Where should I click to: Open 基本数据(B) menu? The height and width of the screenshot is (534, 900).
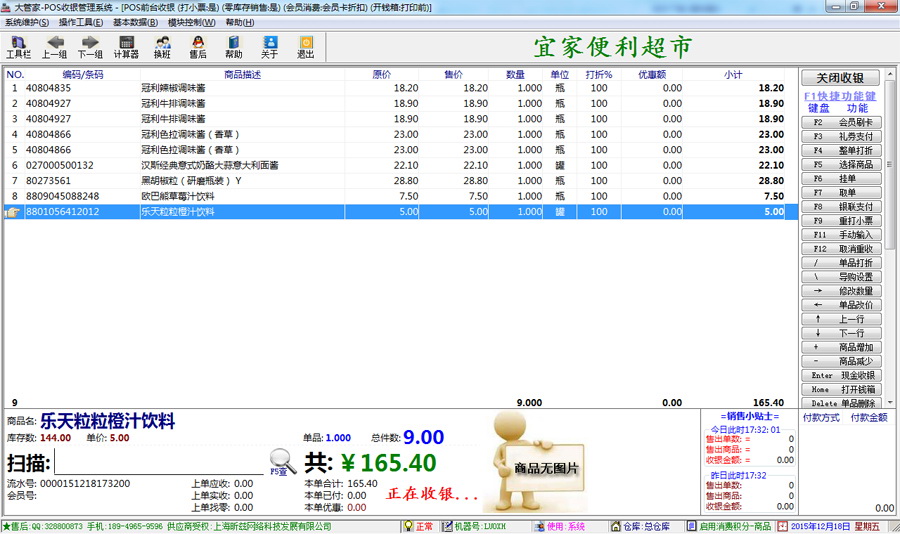point(135,22)
